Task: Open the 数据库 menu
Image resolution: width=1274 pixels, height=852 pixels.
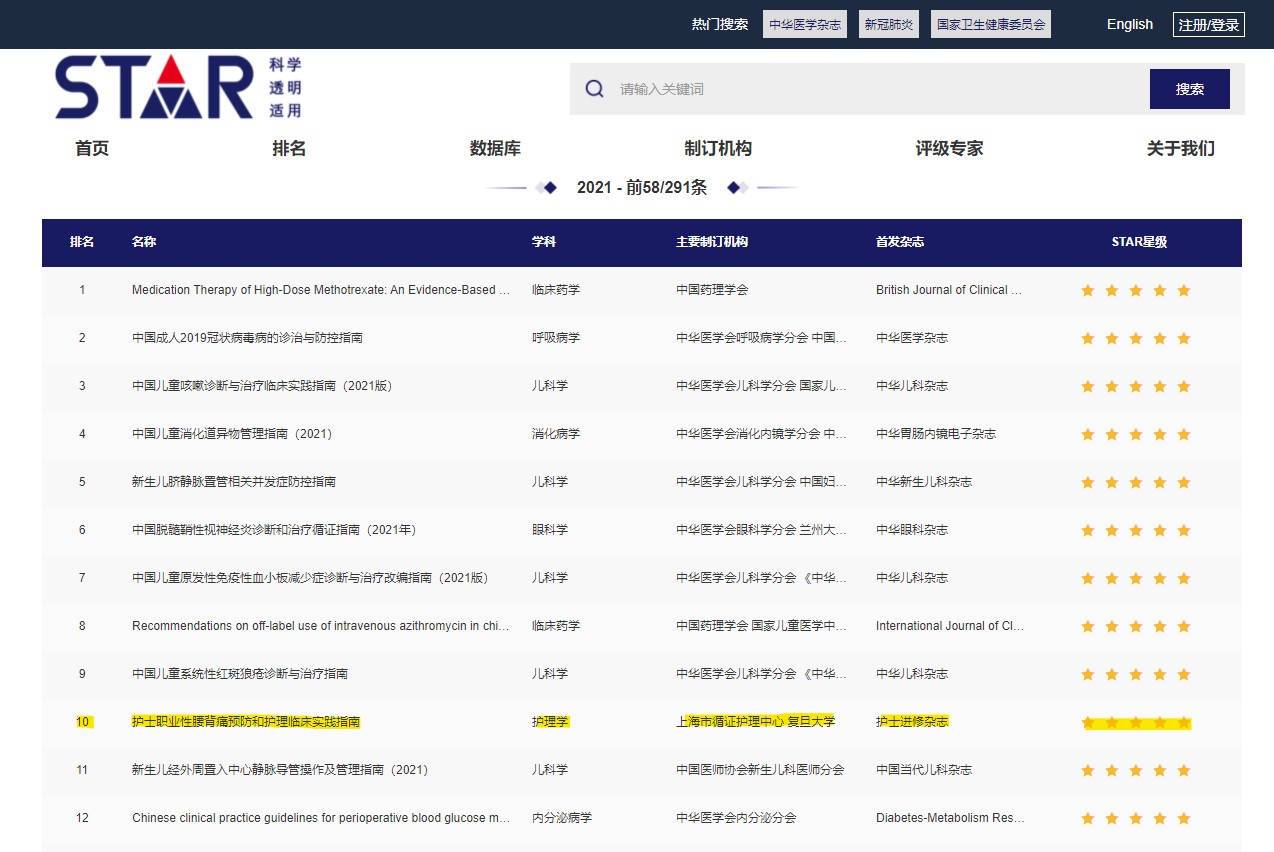Action: coord(495,148)
